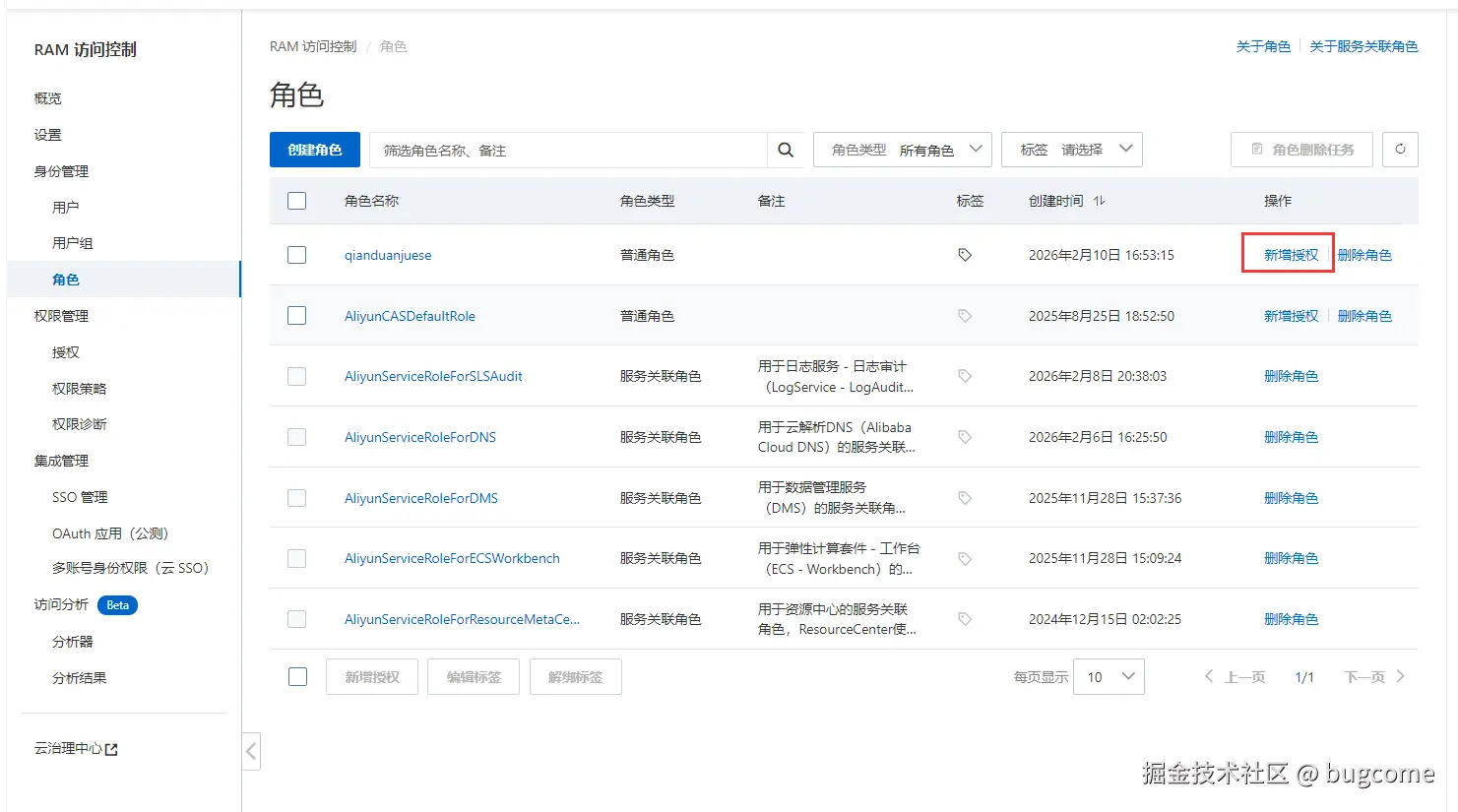Click 删除角色 for AliyunServiceRoleForDNS
Image resolution: width=1458 pixels, height=812 pixels.
coord(1291,437)
